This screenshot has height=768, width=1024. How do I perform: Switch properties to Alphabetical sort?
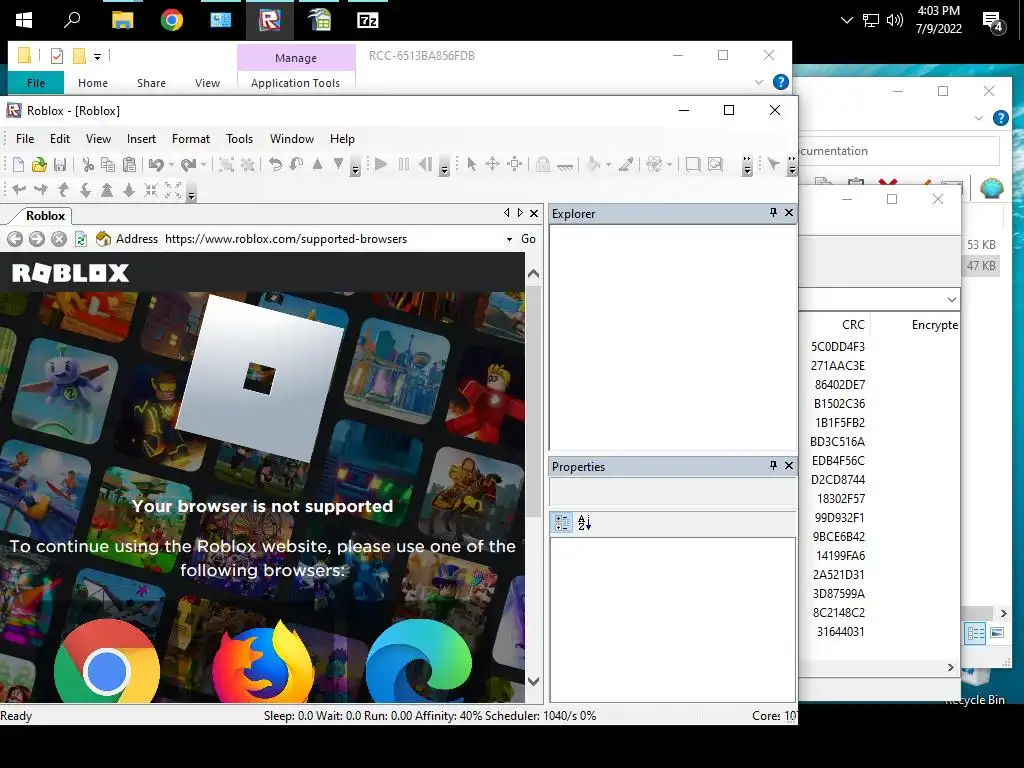click(584, 522)
